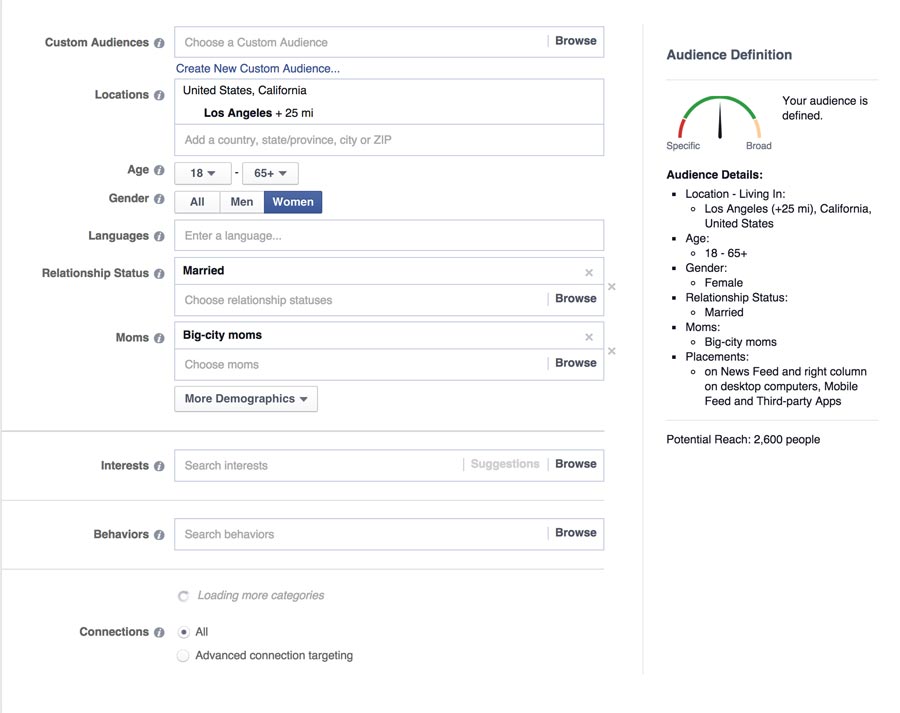Select Men as the gender
Viewport: 900px width, 713px height.
[x=242, y=202]
